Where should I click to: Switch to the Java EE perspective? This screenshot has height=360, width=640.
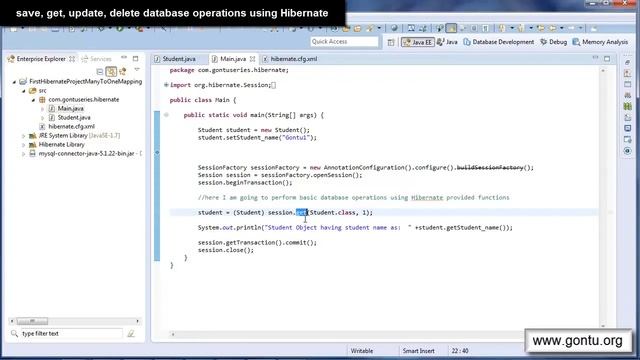click(x=417, y=42)
